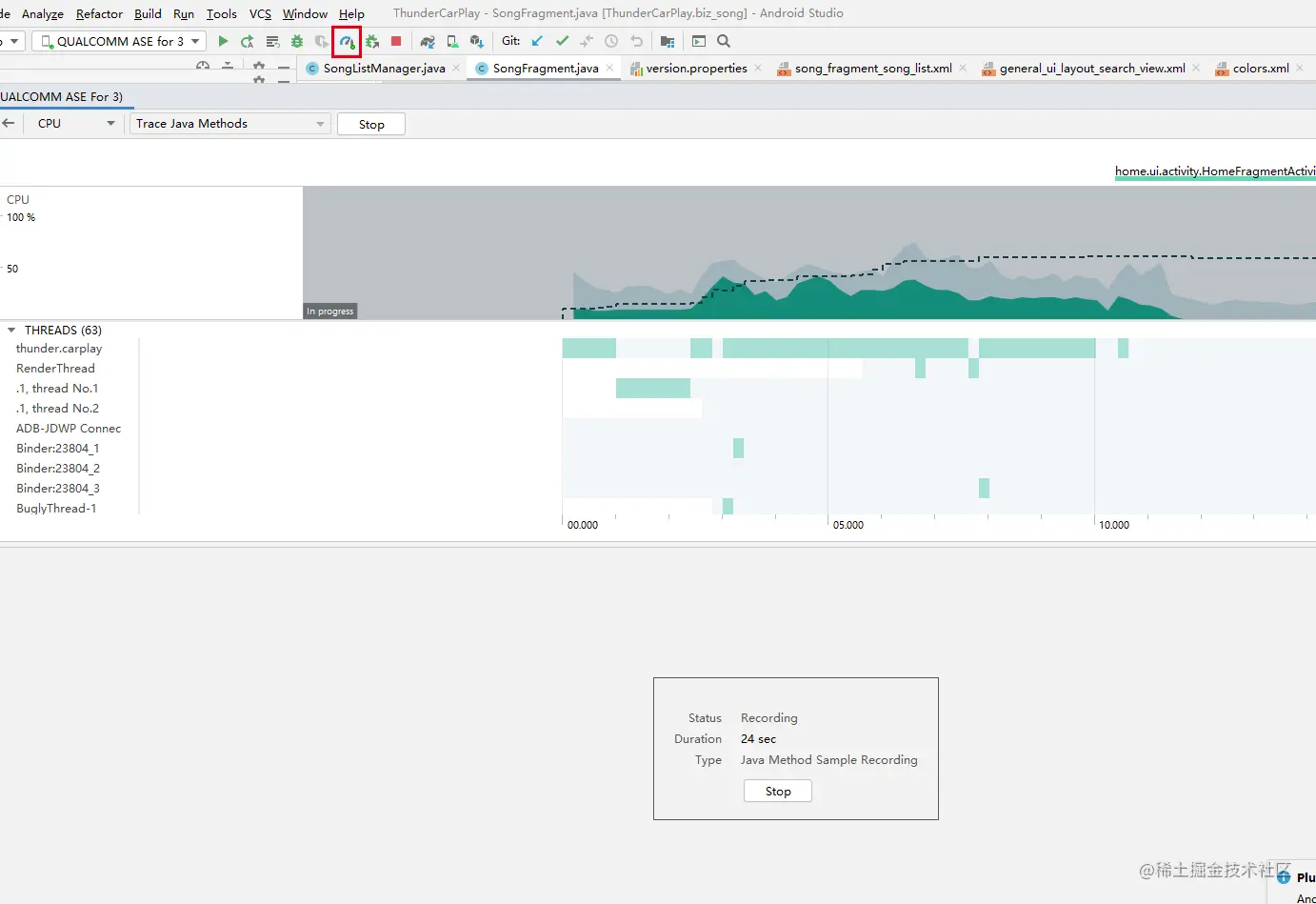Close the colors.xml tab

[x=1300, y=68]
